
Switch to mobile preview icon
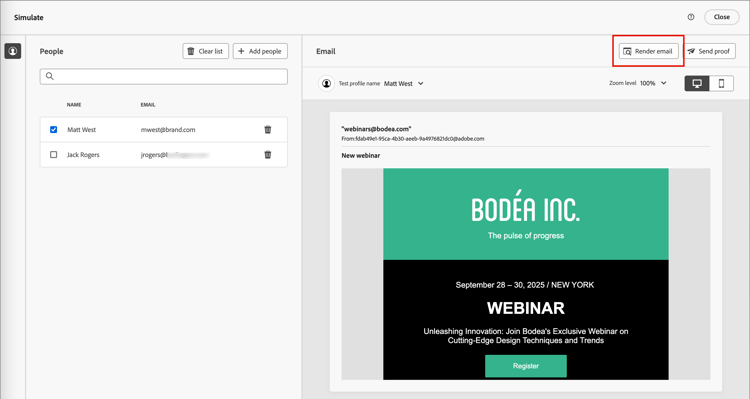click(x=721, y=83)
